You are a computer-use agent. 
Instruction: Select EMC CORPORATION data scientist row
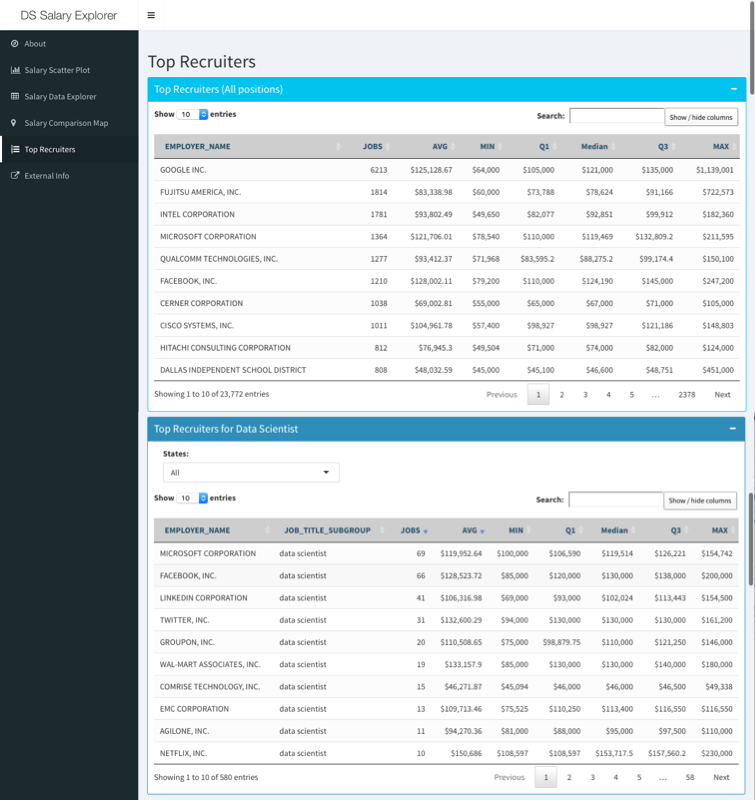[x=446, y=709]
